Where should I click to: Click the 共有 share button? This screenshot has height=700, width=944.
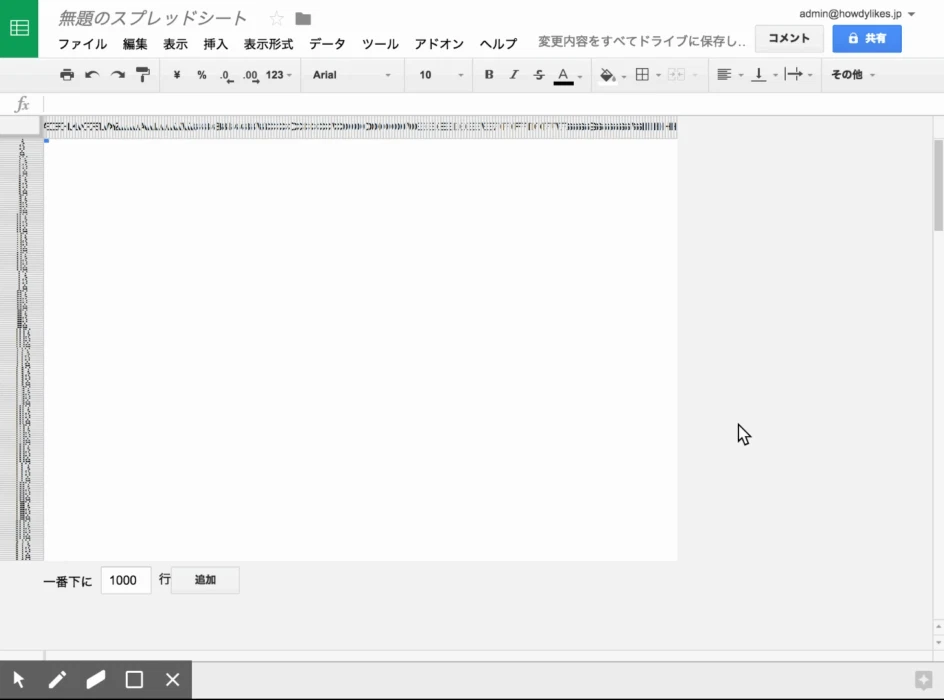click(867, 39)
